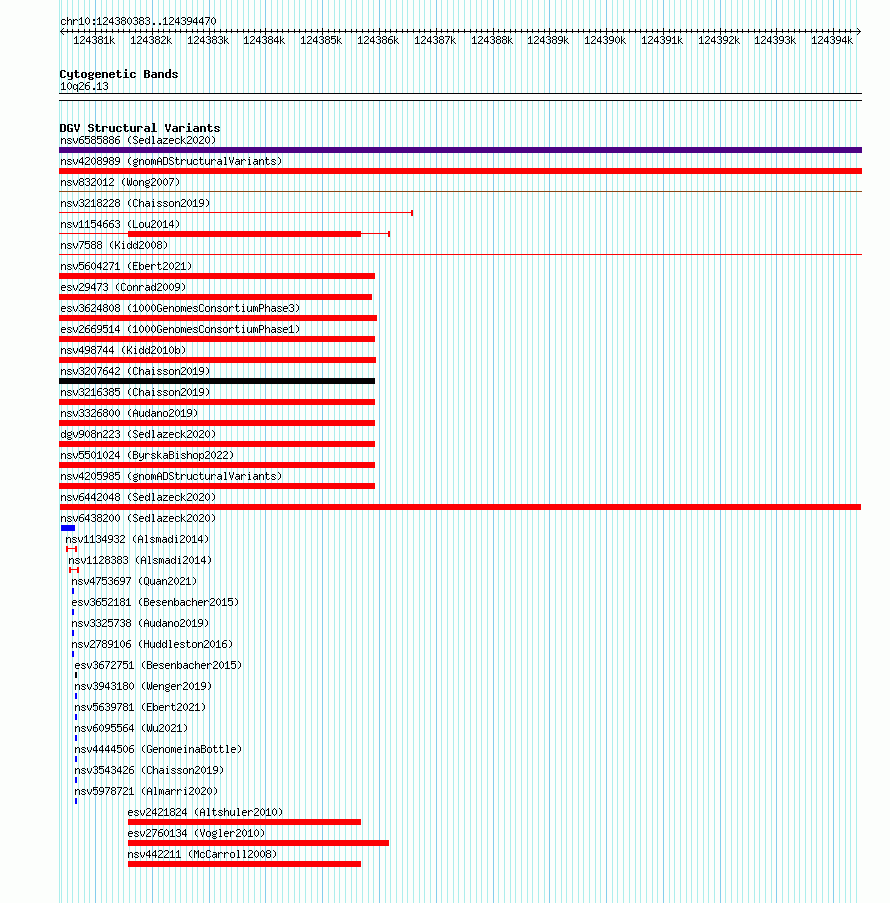
Task: Click nsv3543426 (Chaisson2019) label
Action: (149, 771)
